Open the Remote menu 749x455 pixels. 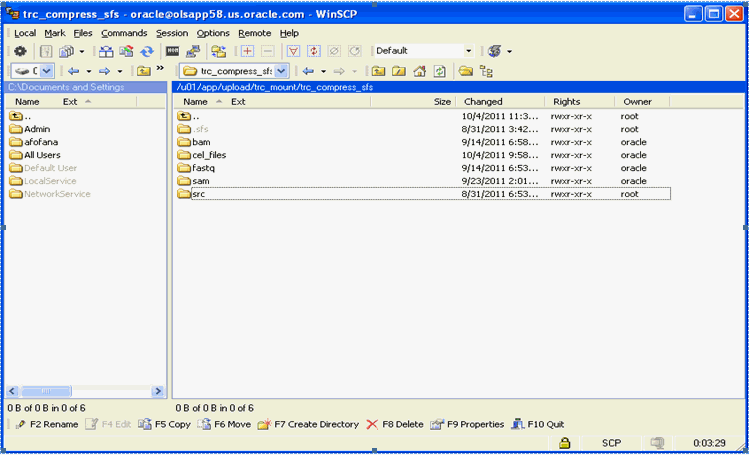pyautogui.click(x=255, y=33)
